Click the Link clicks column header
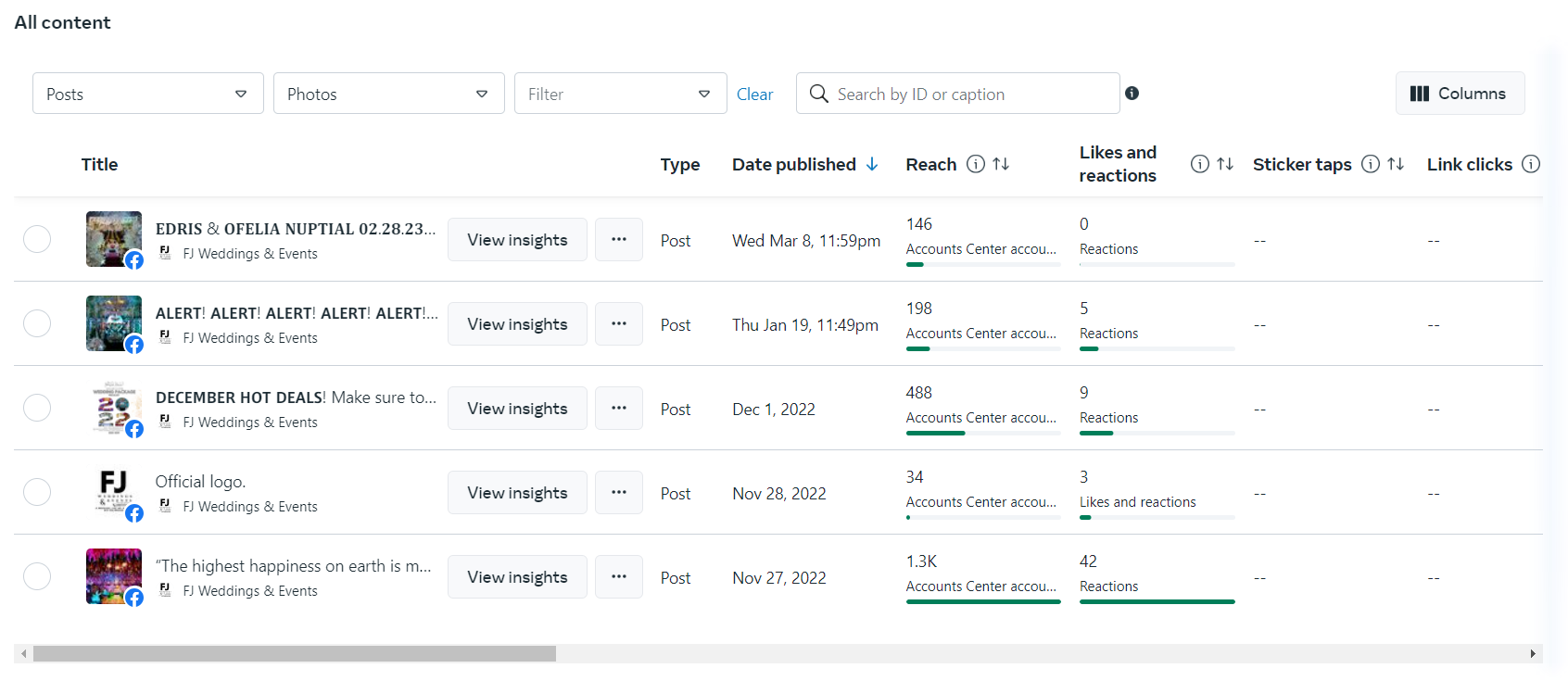Viewport: 1568px width, 681px height. click(1470, 164)
